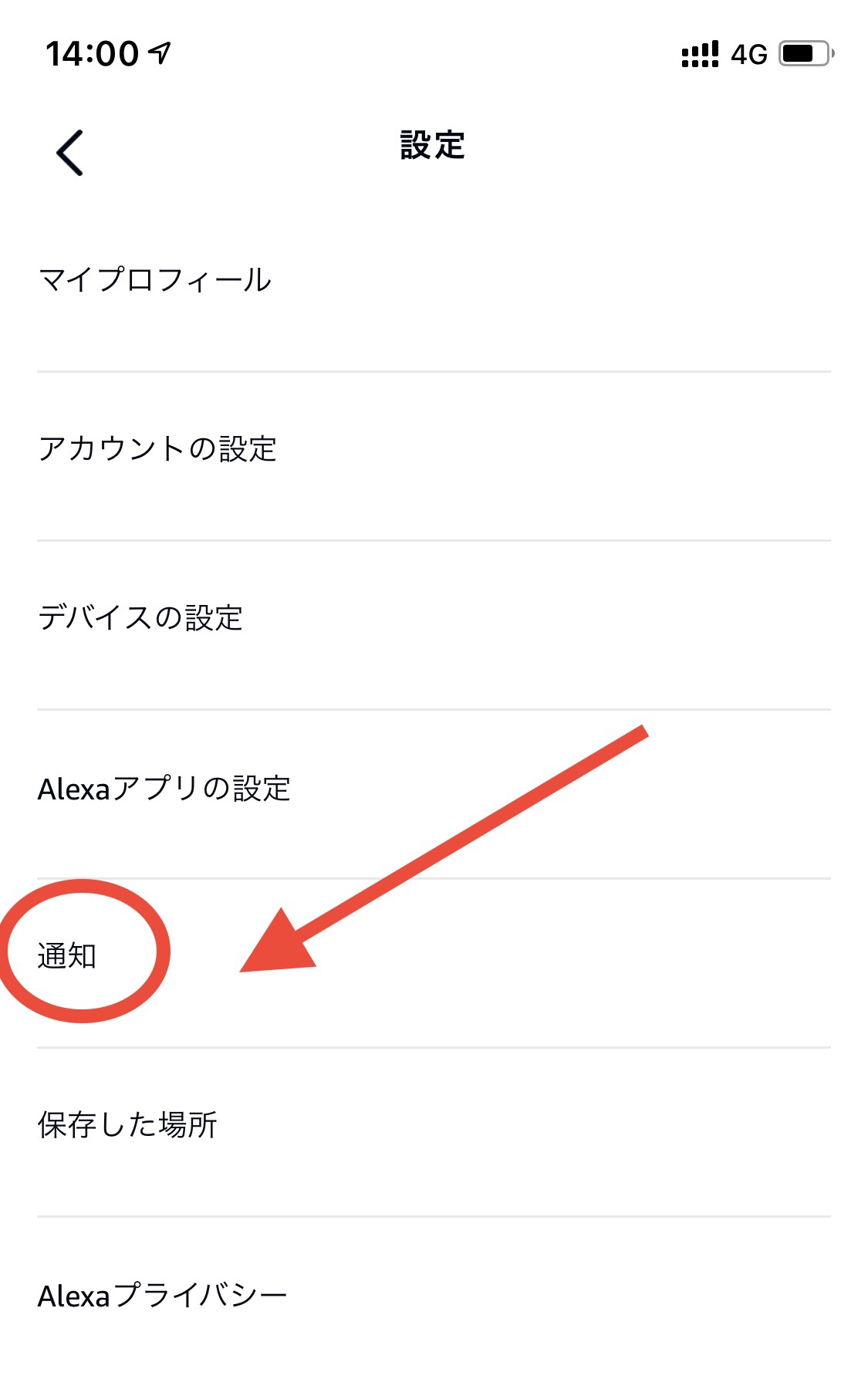This screenshot has height=1379, width=868.
Task: Tap the 14:00 clock in status bar
Action: click(x=92, y=53)
